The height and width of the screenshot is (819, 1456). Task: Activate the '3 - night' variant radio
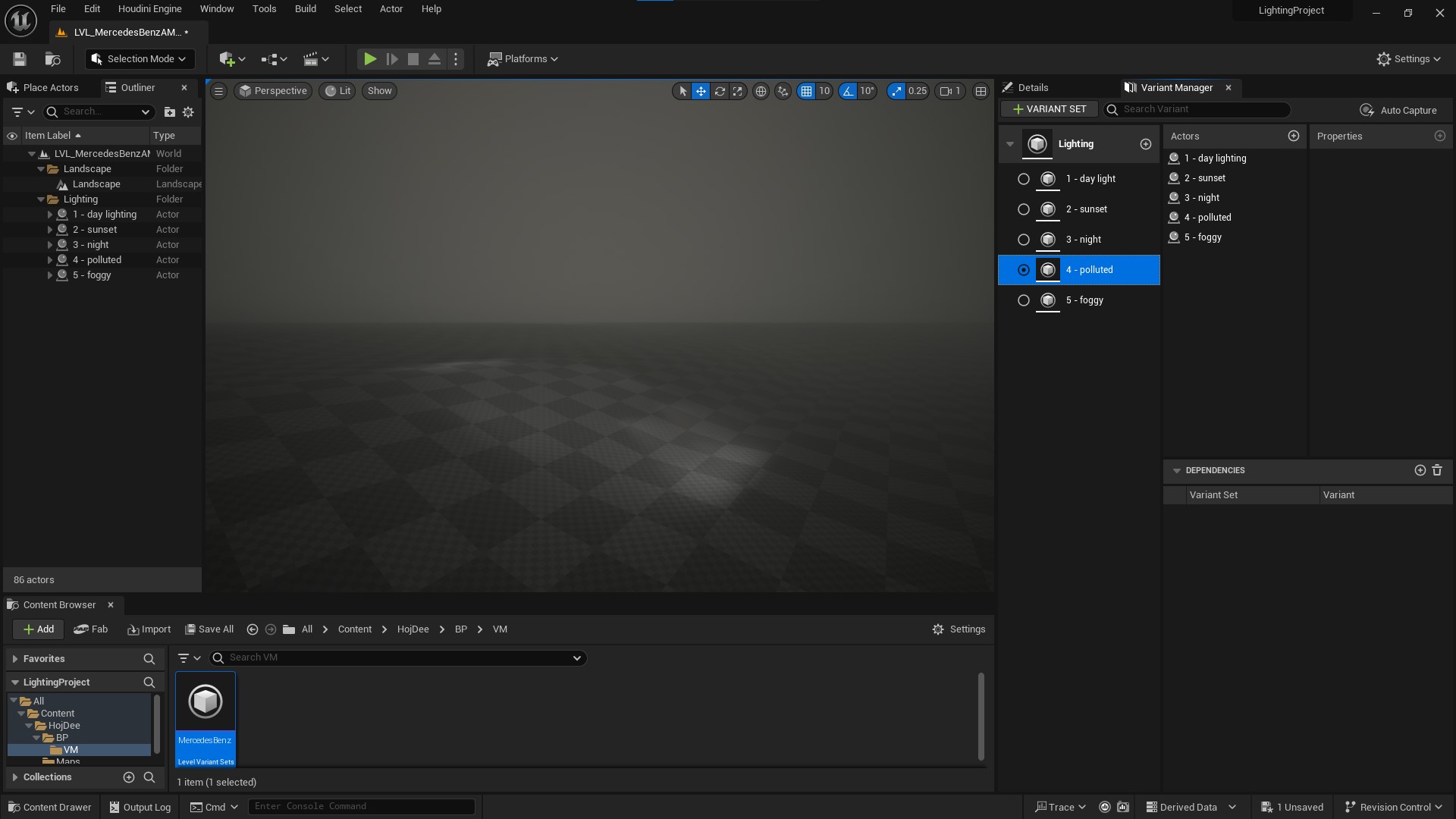pos(1024,240)
